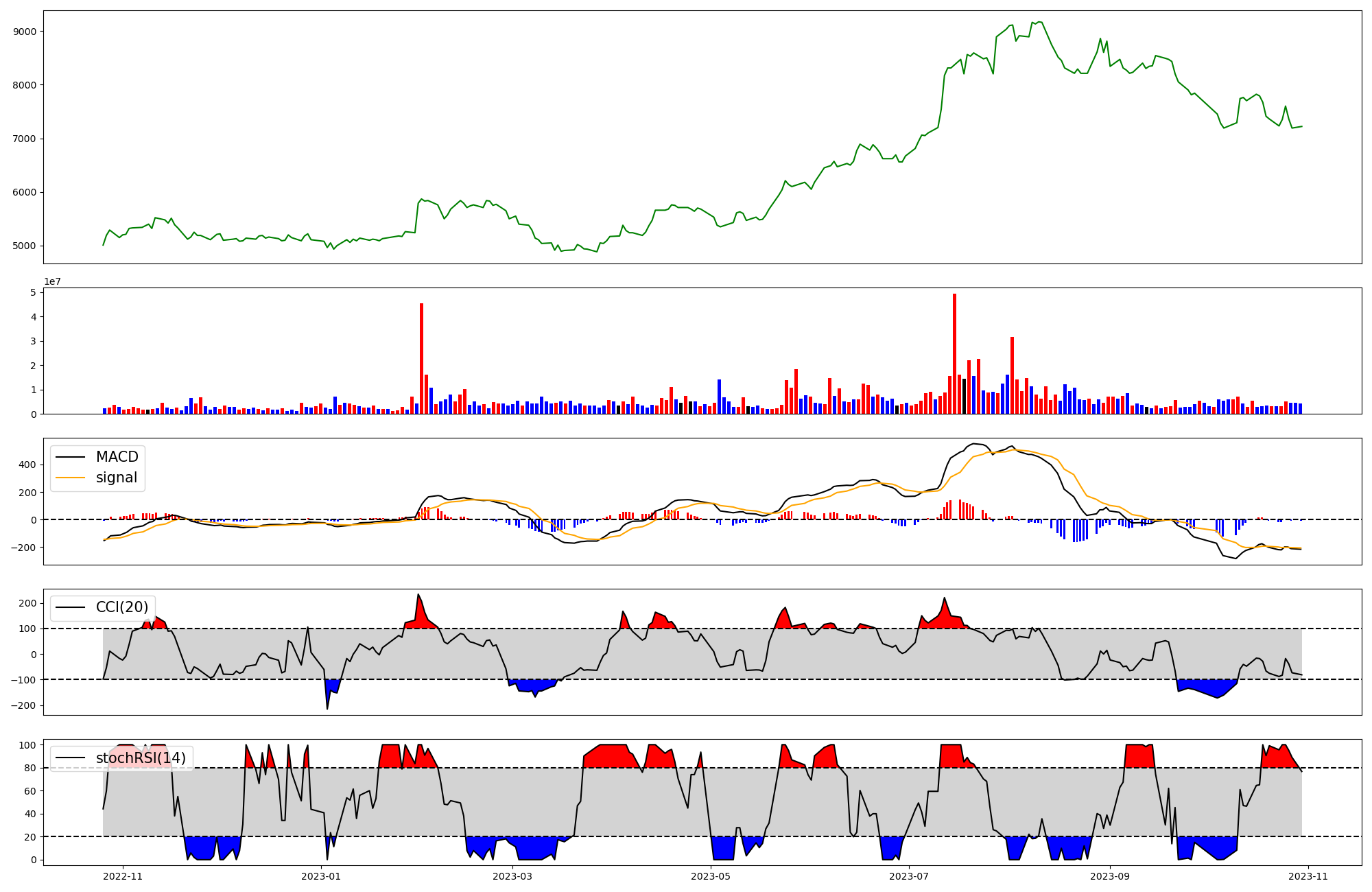The height and width of the screenshot is (892, 1372).
Task: Click the 1e7 volume scale label
Action: point(53,281)
